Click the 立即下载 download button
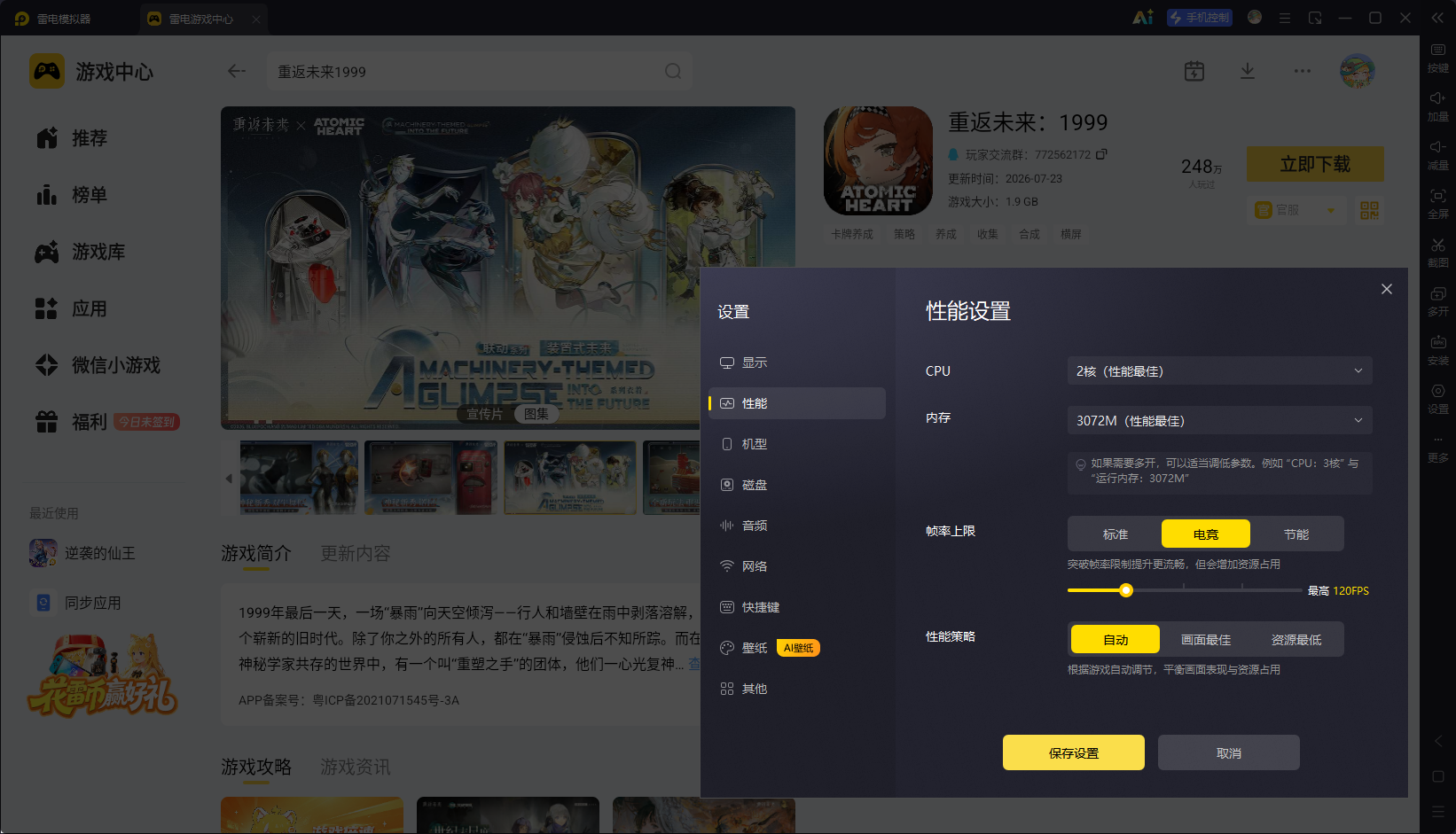Viewport: 1456px width, 834px height. (x=1315, y=164)
